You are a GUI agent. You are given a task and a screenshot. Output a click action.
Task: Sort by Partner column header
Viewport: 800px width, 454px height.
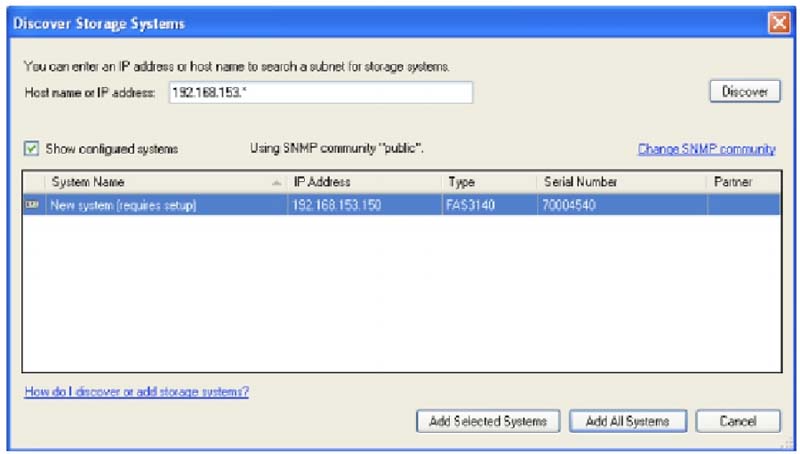(744, 182)
